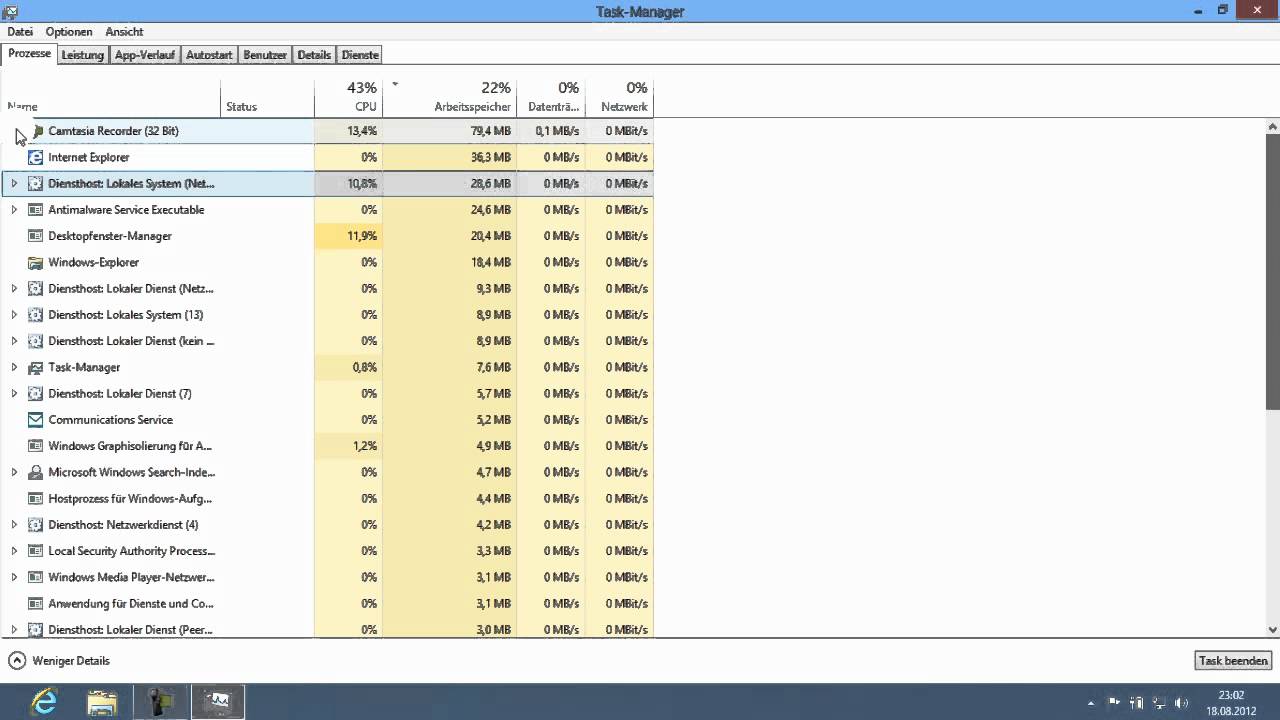
Task: Click the network tray icon
Action: (x=1160, y=703)
